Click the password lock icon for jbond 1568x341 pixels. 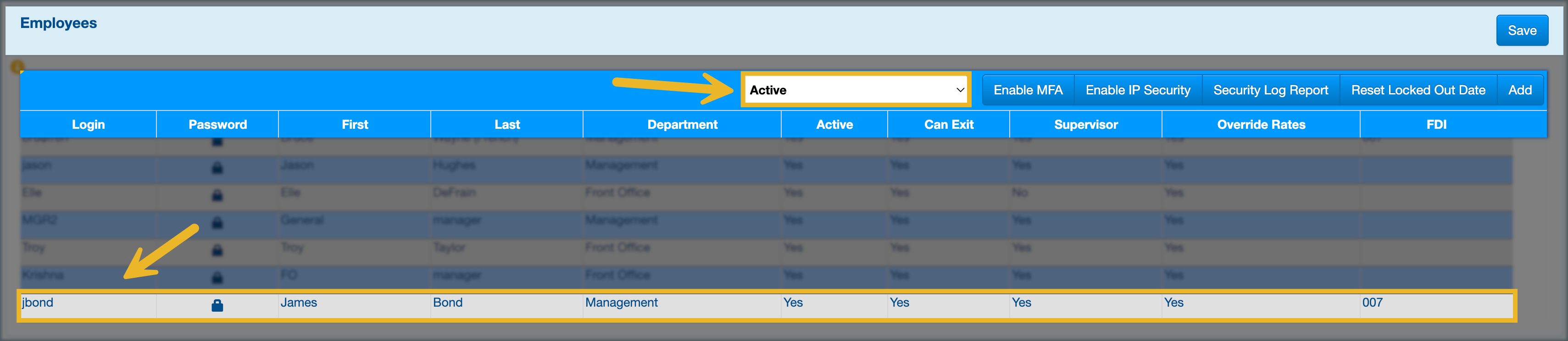[x=217, y=305]
